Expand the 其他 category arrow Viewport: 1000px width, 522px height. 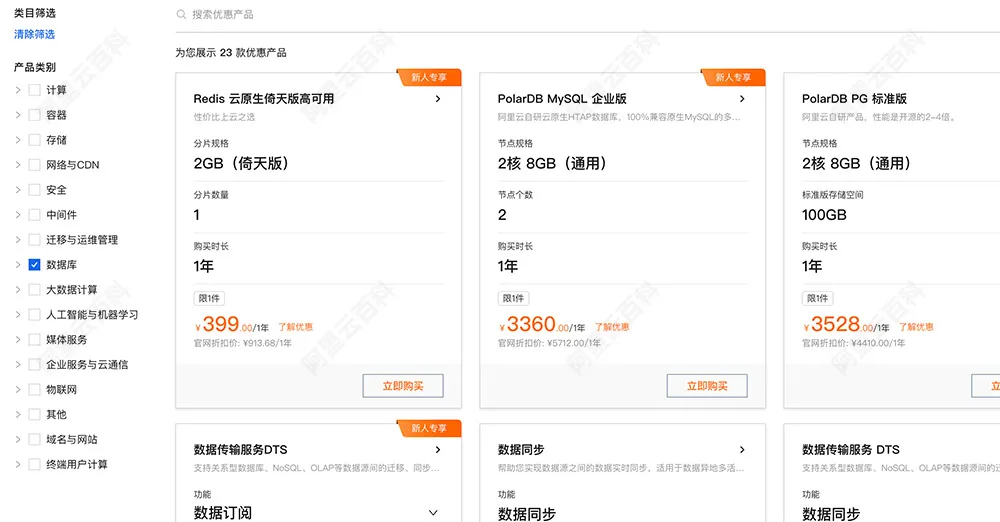coord(18,414)
